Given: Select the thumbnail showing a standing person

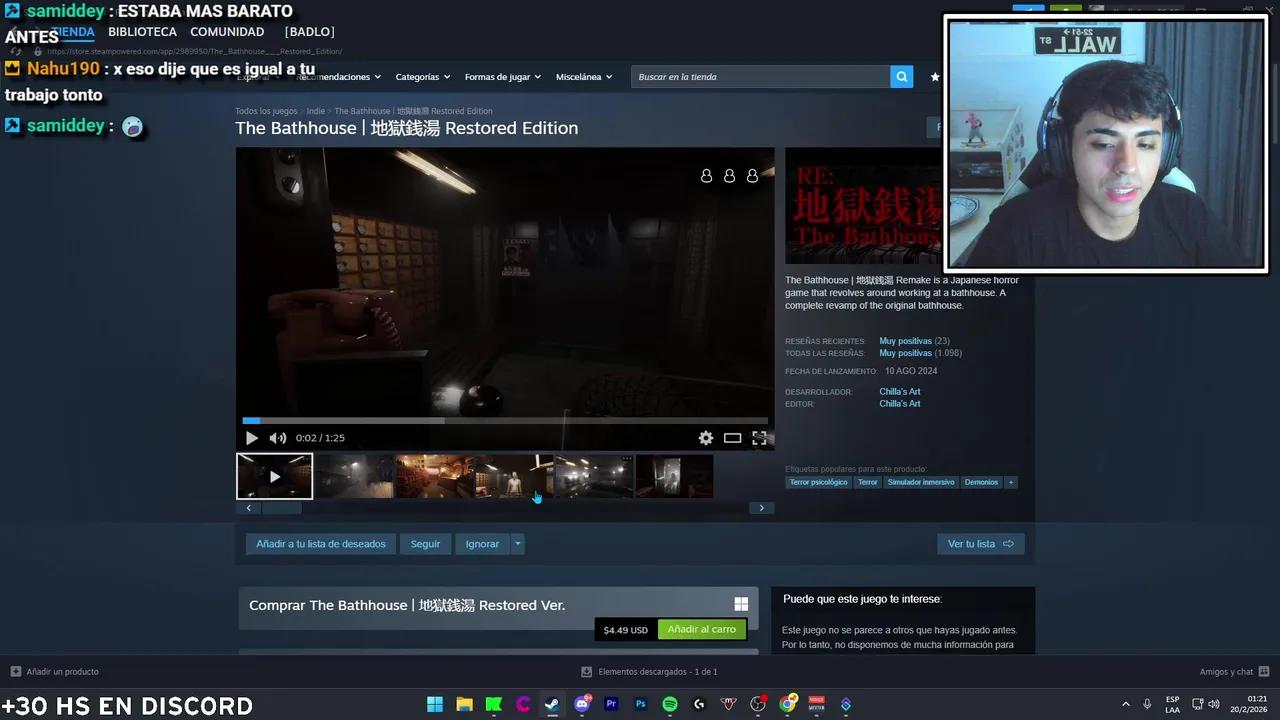Looking at the screenshot, I should click(514, 476).
